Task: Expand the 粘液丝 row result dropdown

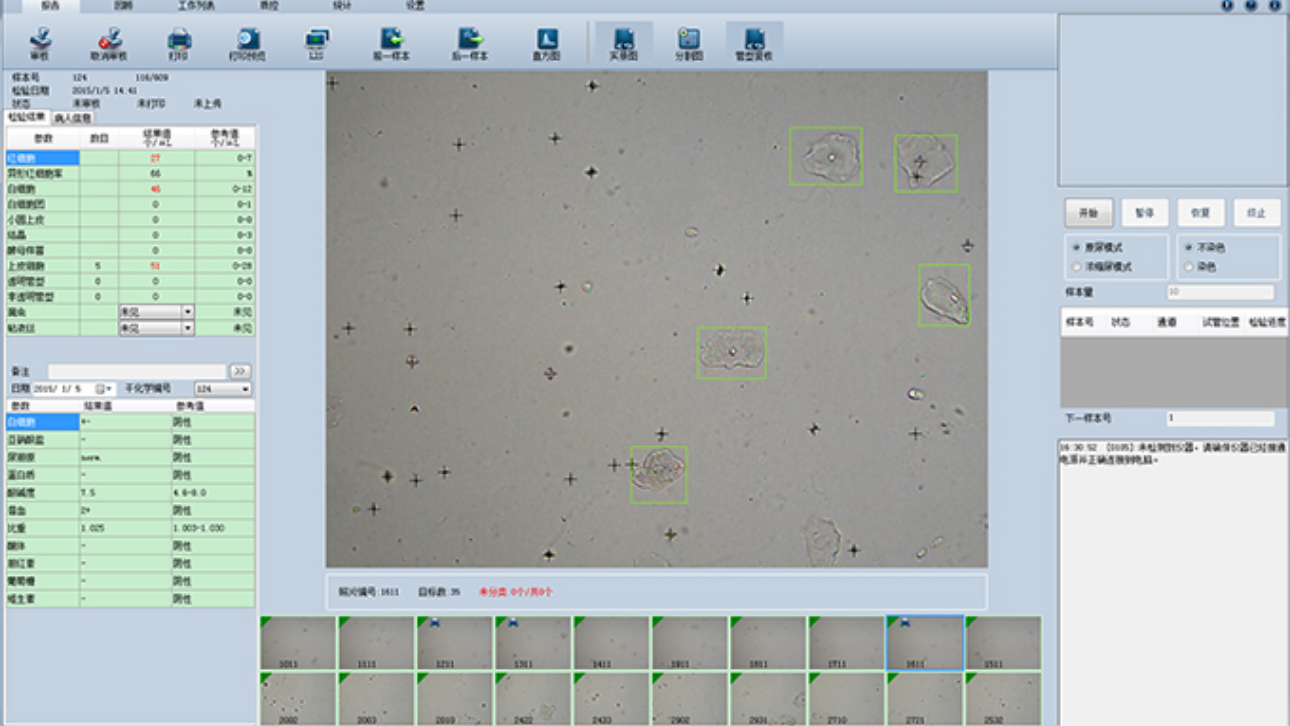Action: click(x=187, y=328)
